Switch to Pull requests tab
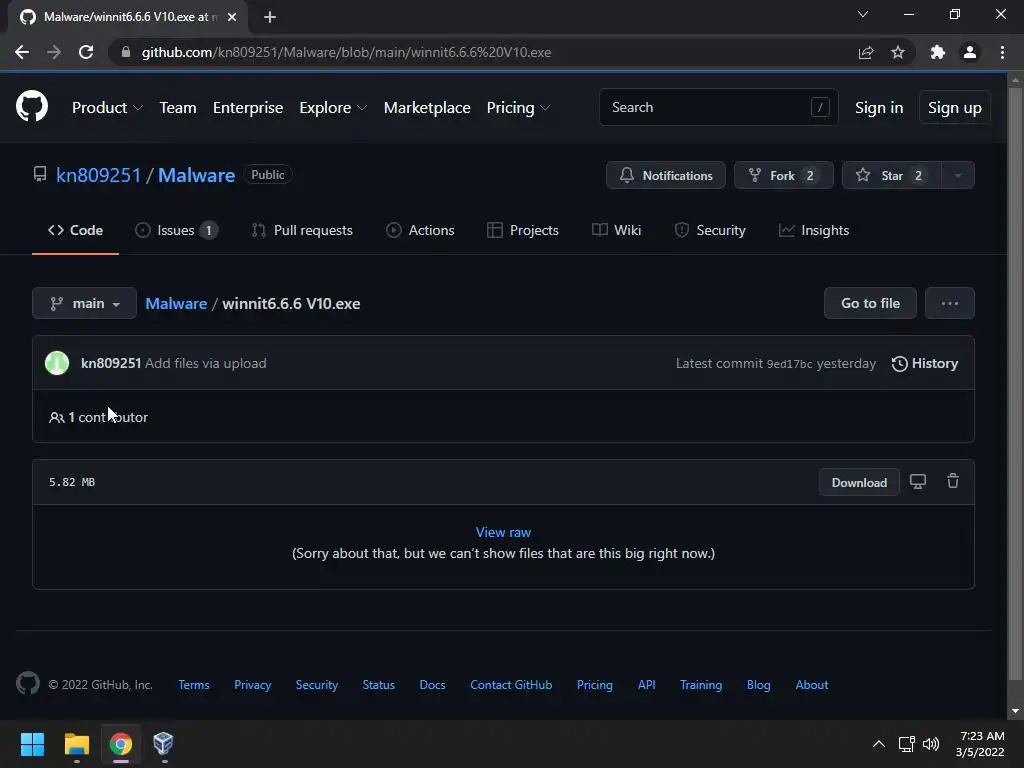The image size is (1024, 768). coord(302,230)
